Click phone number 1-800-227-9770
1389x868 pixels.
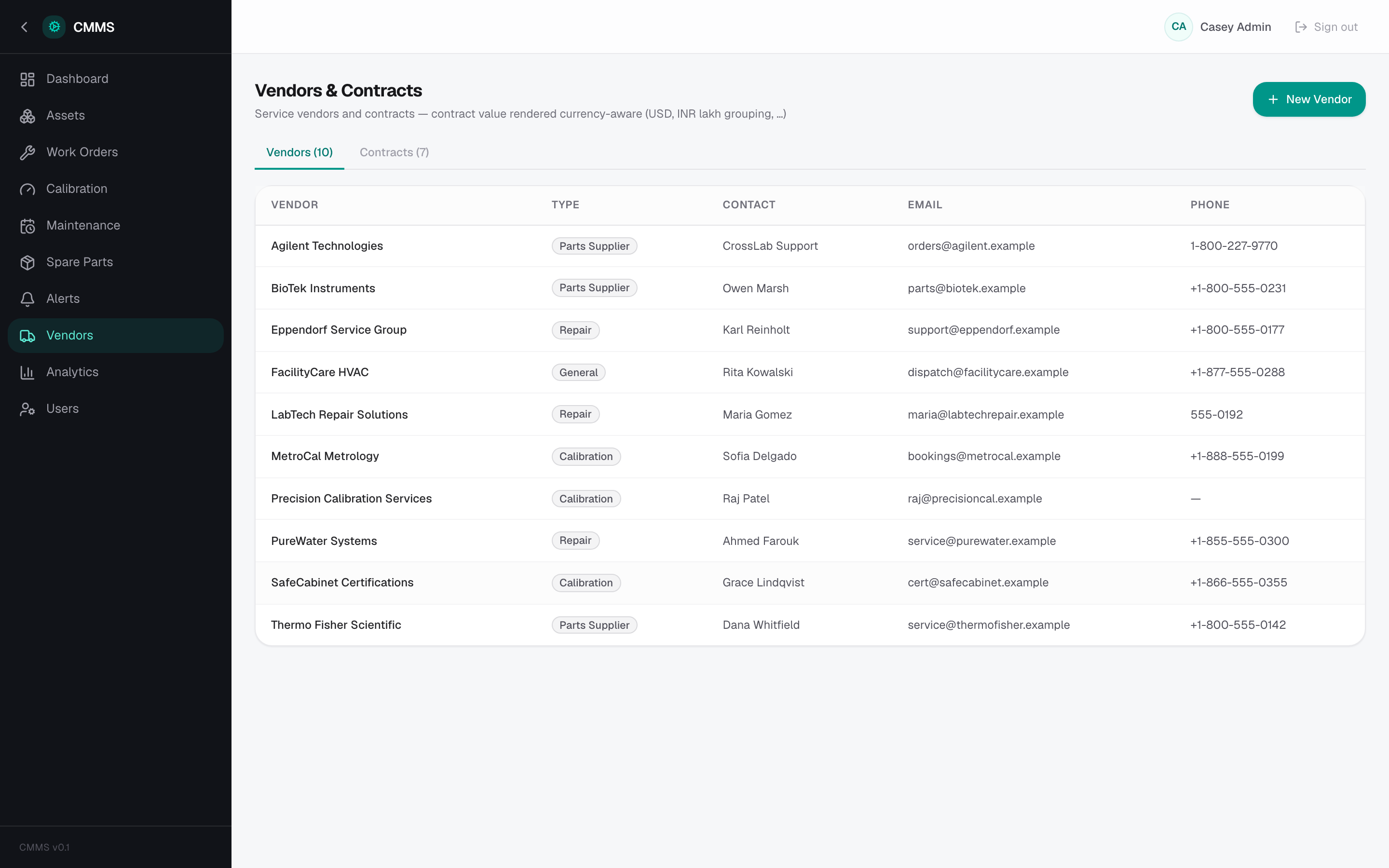coord(1233,246)
